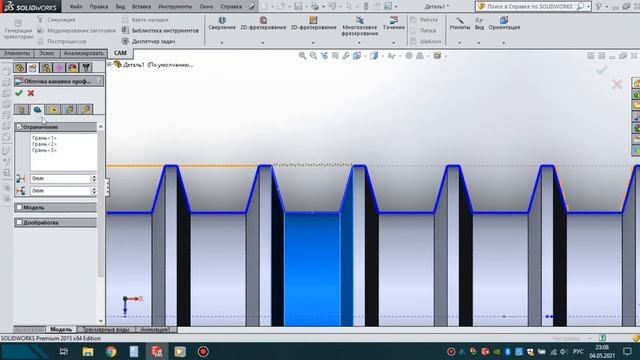Click the Print icon in the top toolbar

click(x=314, y=6)
